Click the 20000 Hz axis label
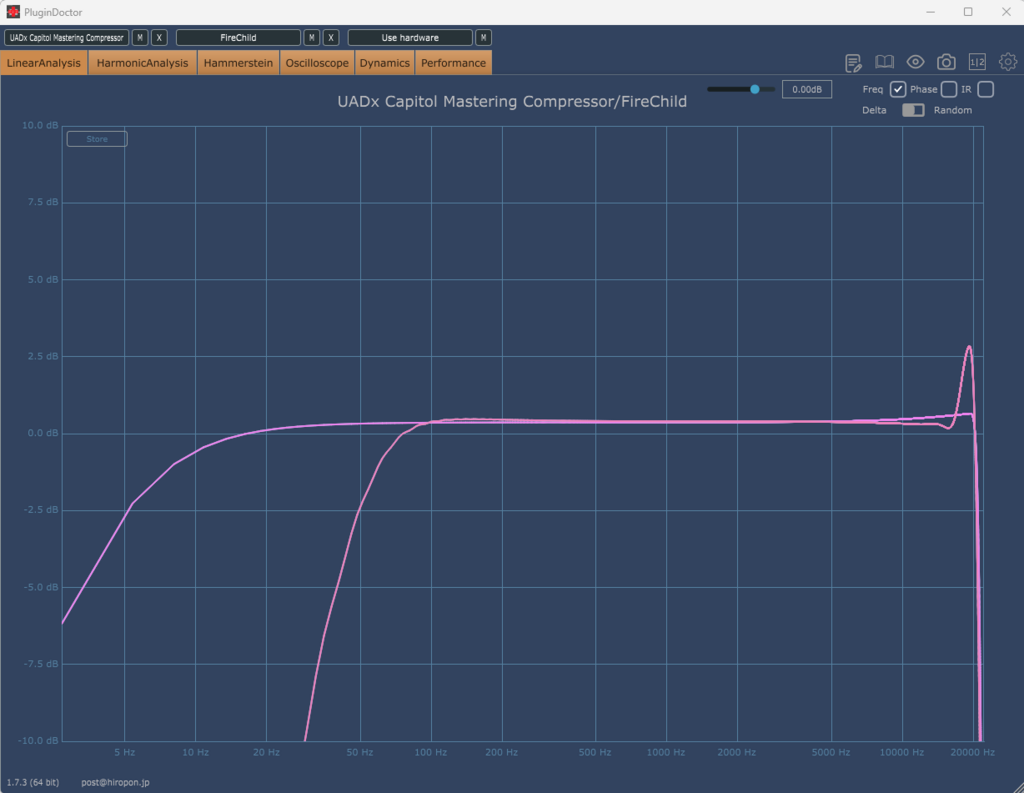The image size is (1024, 793). pyautogui.click(x=972, y=753)
